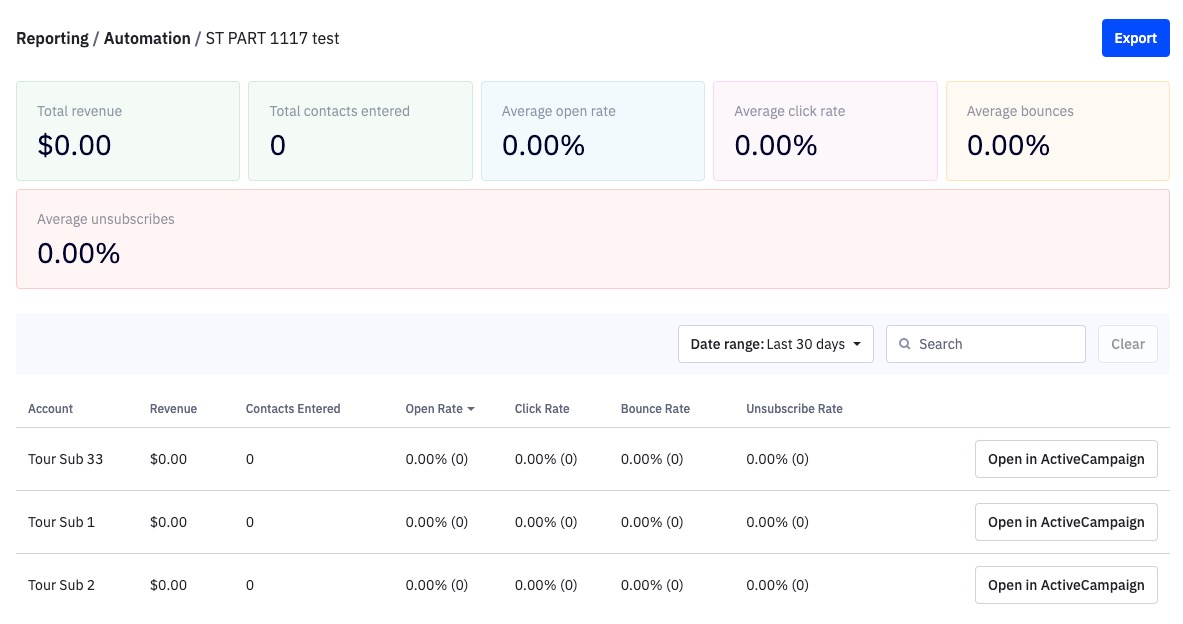
Task: Click the Export button
Action: click(1135, 38)
